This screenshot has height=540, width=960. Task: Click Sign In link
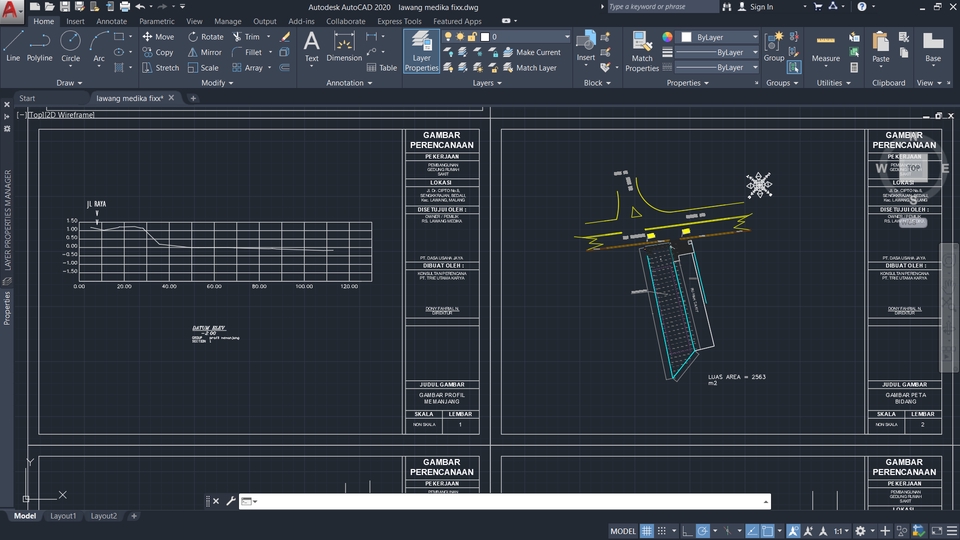(x=761, y=7)
